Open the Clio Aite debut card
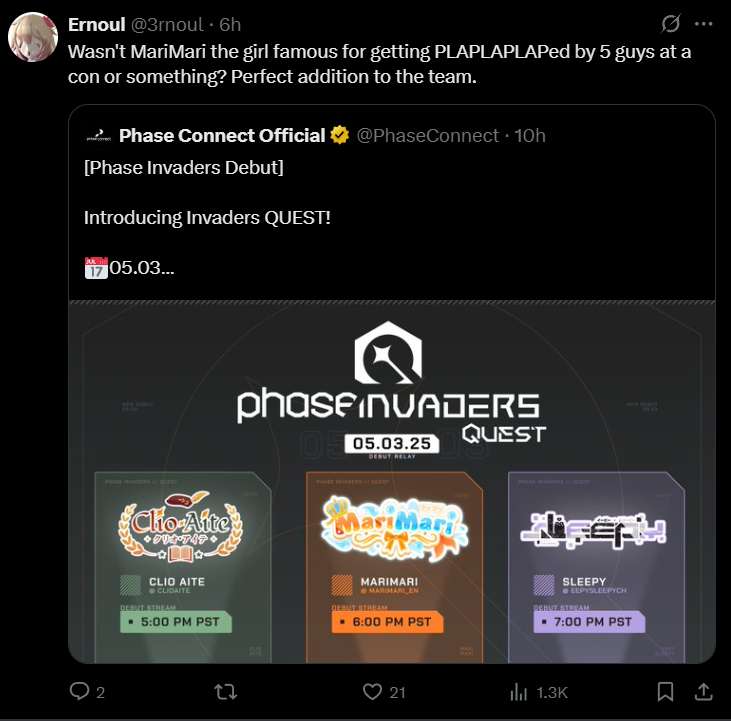 click(183, 567)
